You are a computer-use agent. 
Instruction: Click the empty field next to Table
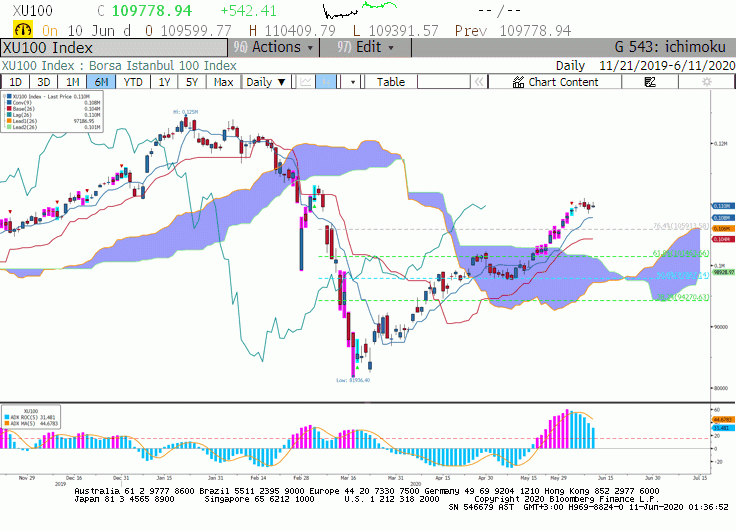pyautogui.click(x=444, y=82)
